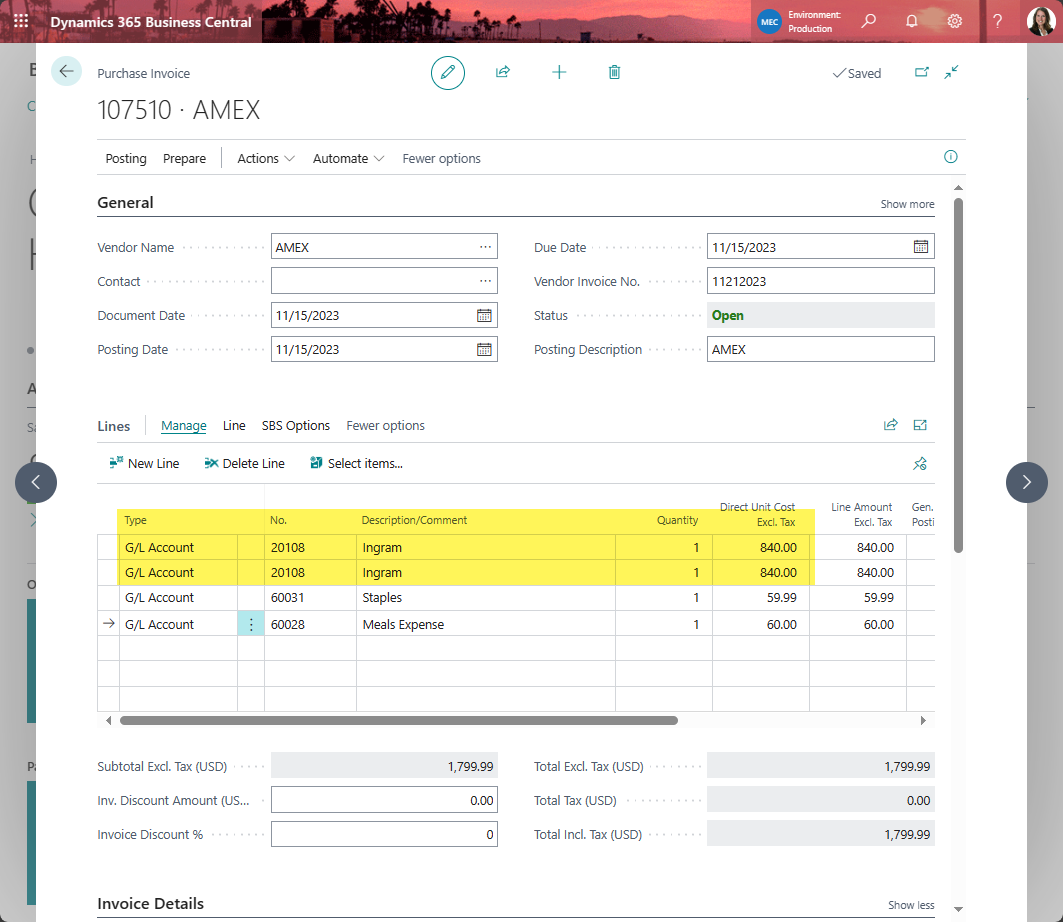Open the Vendor Name lookup ellipsis
This screenshot has height=922, width=1063.
(485, 247)
